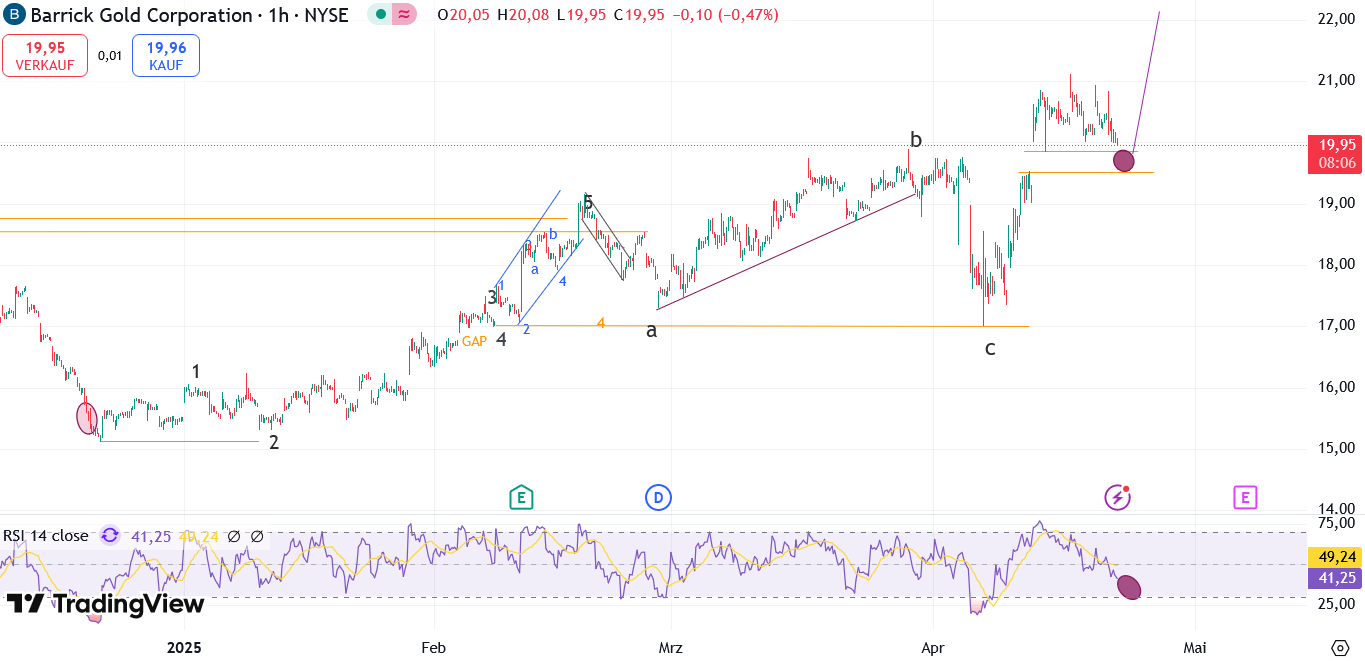Viewport: 1365px width, 661px height.
Task: Click the Apr label on time axis
Action: pos(932,648)
